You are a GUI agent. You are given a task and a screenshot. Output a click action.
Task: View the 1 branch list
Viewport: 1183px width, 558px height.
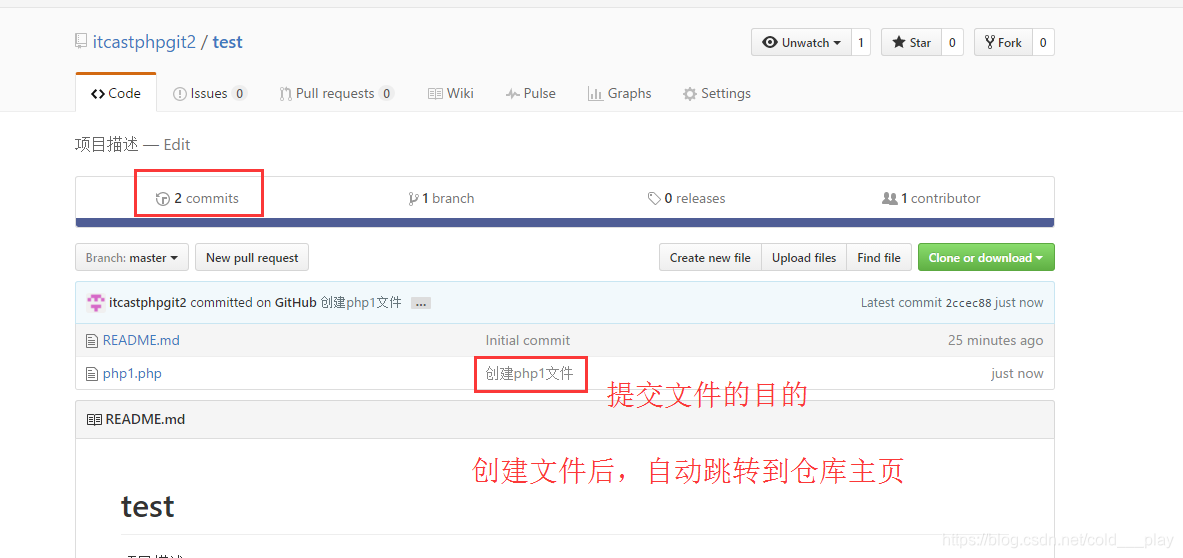[x=441, y=198]
